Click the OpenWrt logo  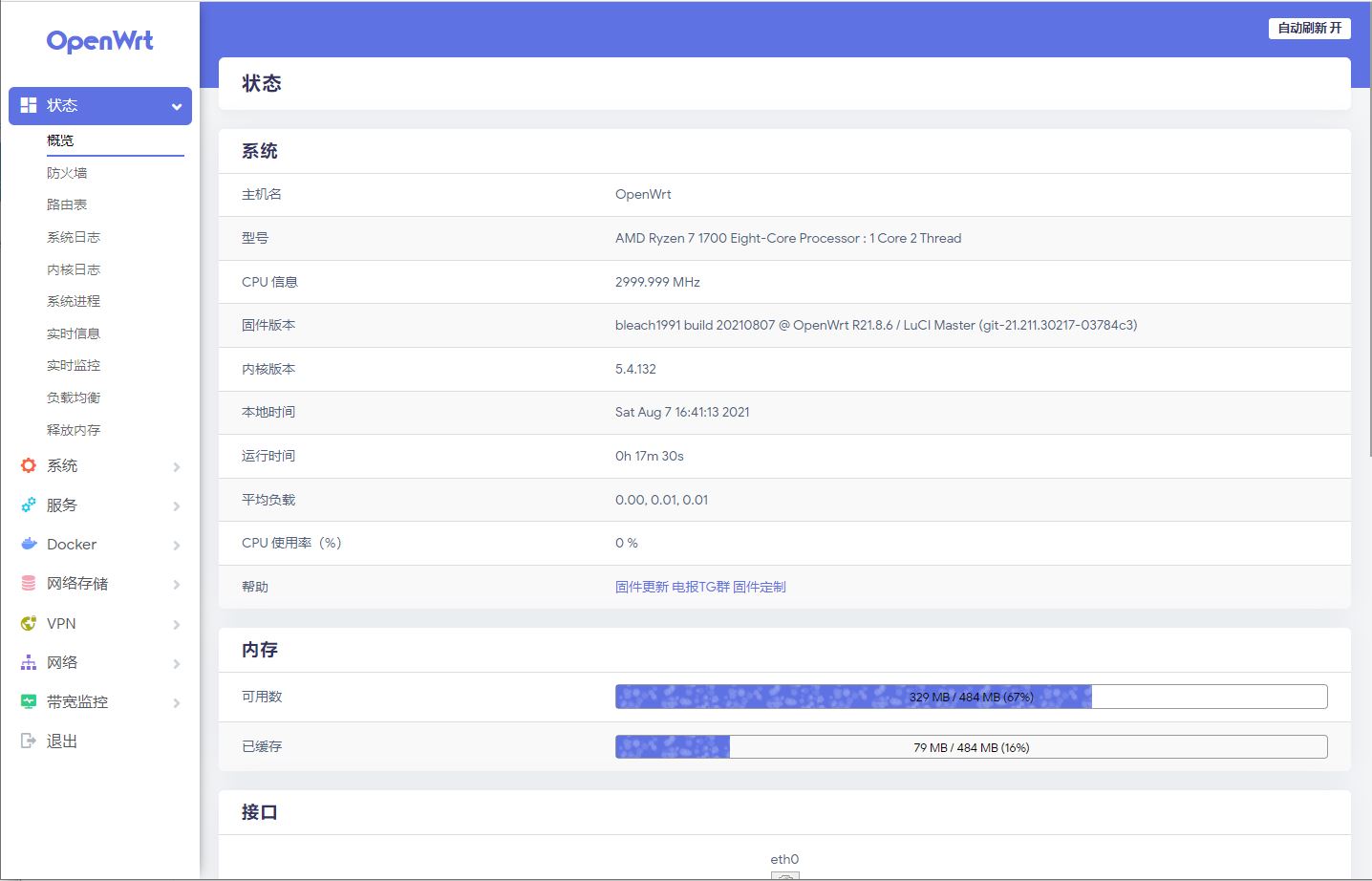tap(99, 41)
